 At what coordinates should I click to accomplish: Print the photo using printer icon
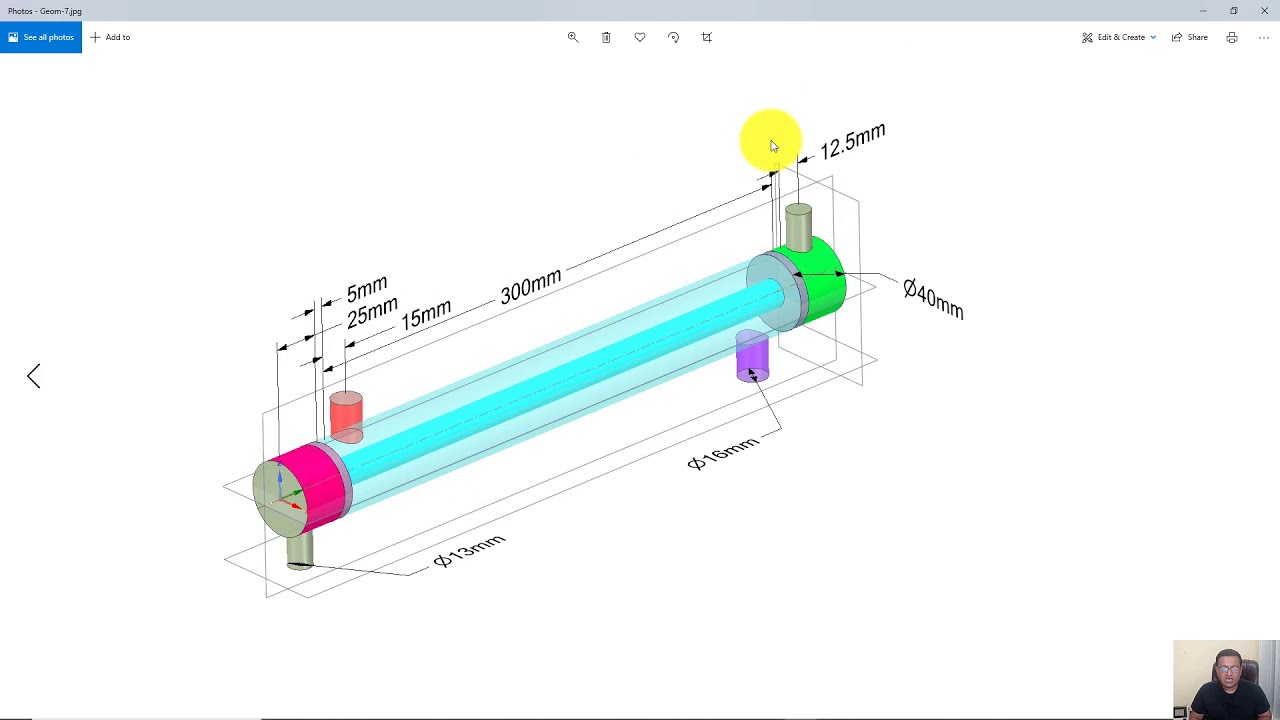tap(1232, 37)
